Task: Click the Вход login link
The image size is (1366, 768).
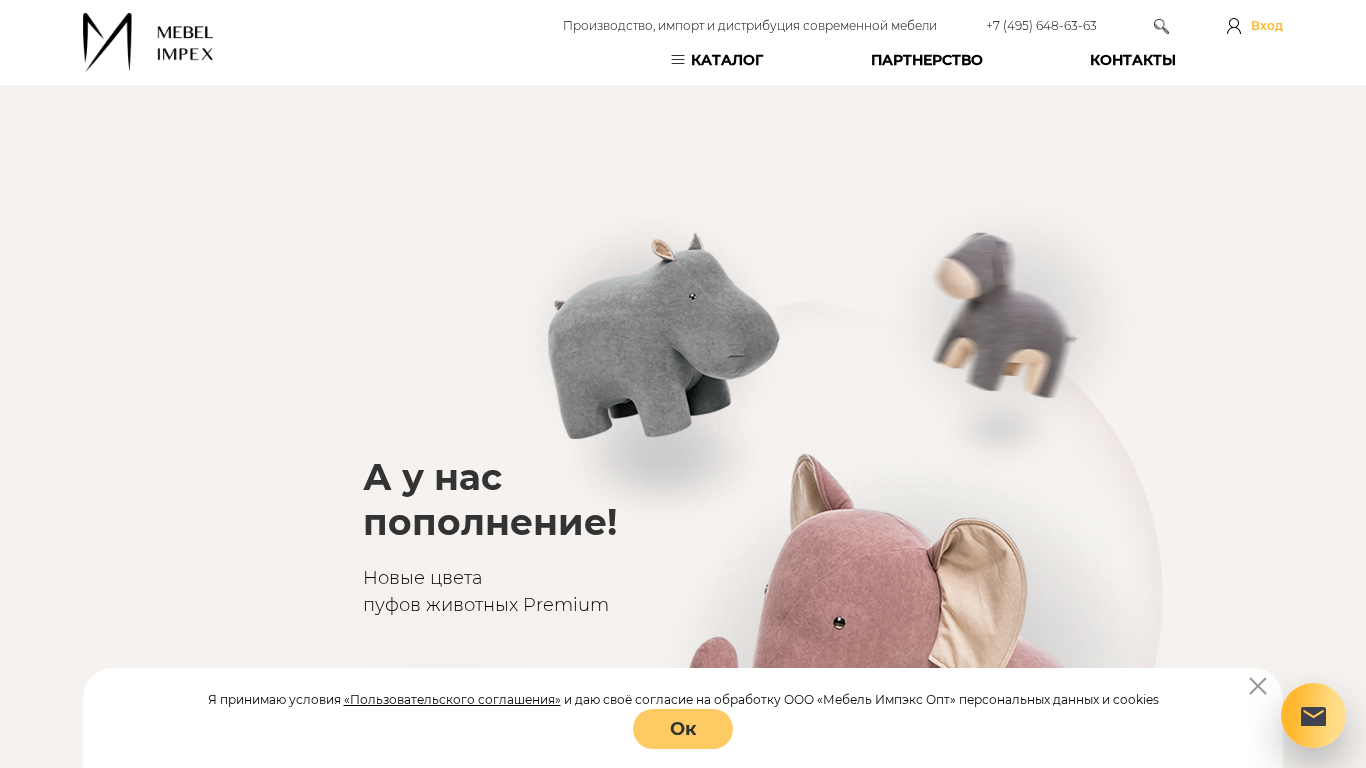Action: tap(1267, 26)
